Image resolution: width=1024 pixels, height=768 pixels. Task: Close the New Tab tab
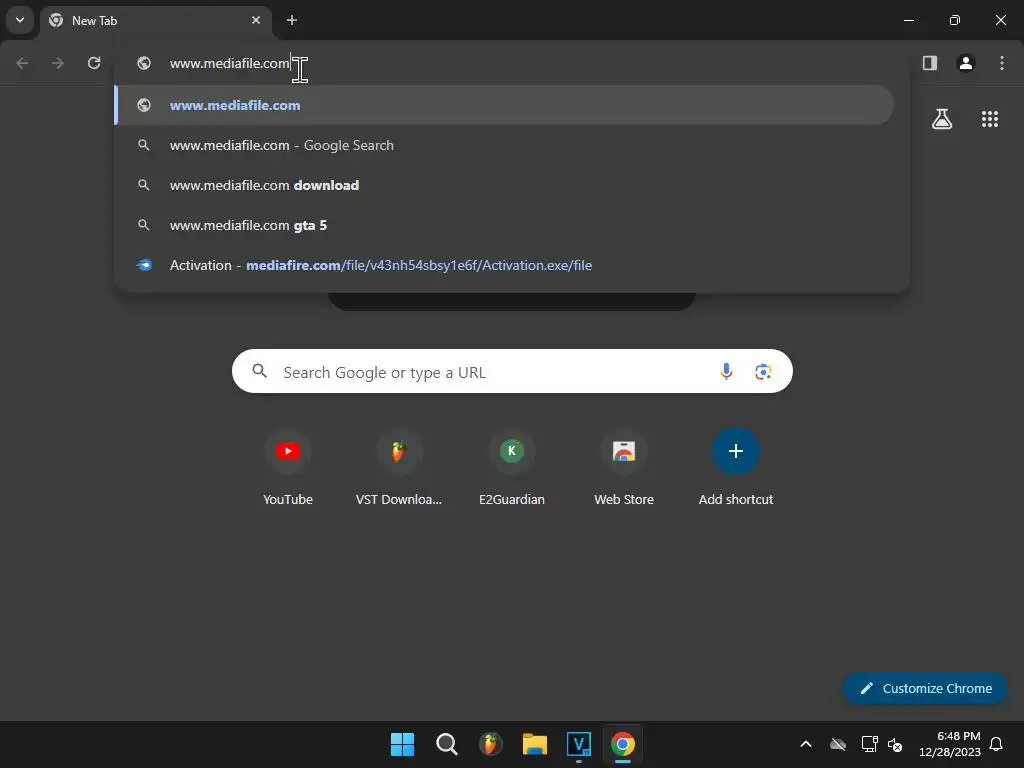point(256,20)
